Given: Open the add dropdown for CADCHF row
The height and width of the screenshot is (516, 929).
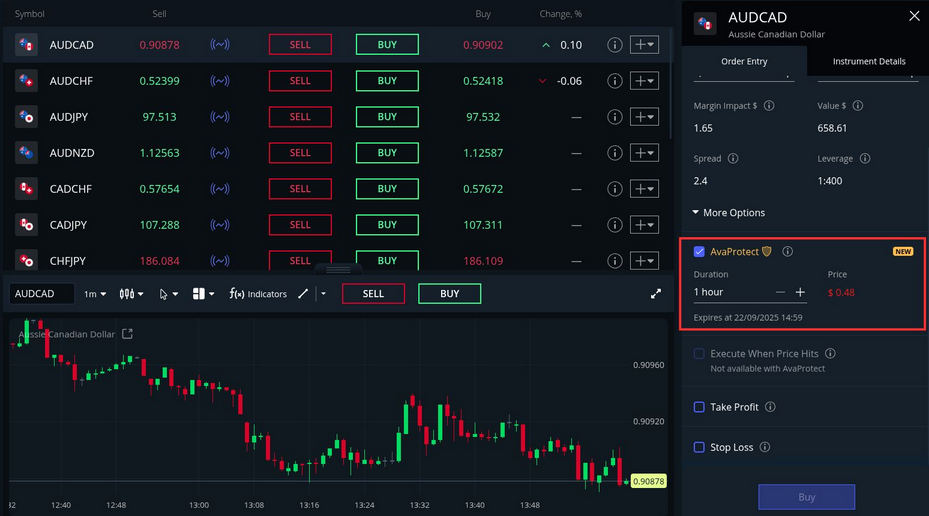Looking at the screenshot, I should point(644,189).
